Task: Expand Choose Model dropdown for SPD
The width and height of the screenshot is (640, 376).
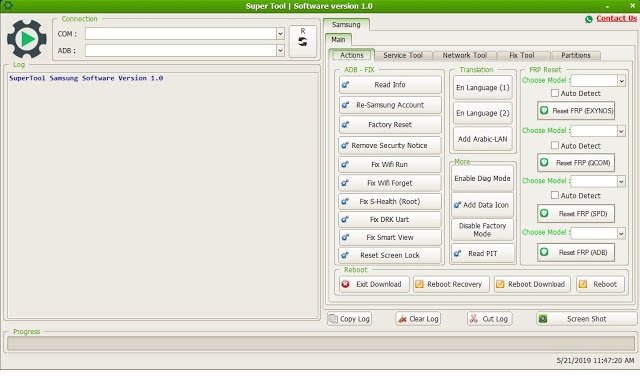Action: click(x=621, y=181)
